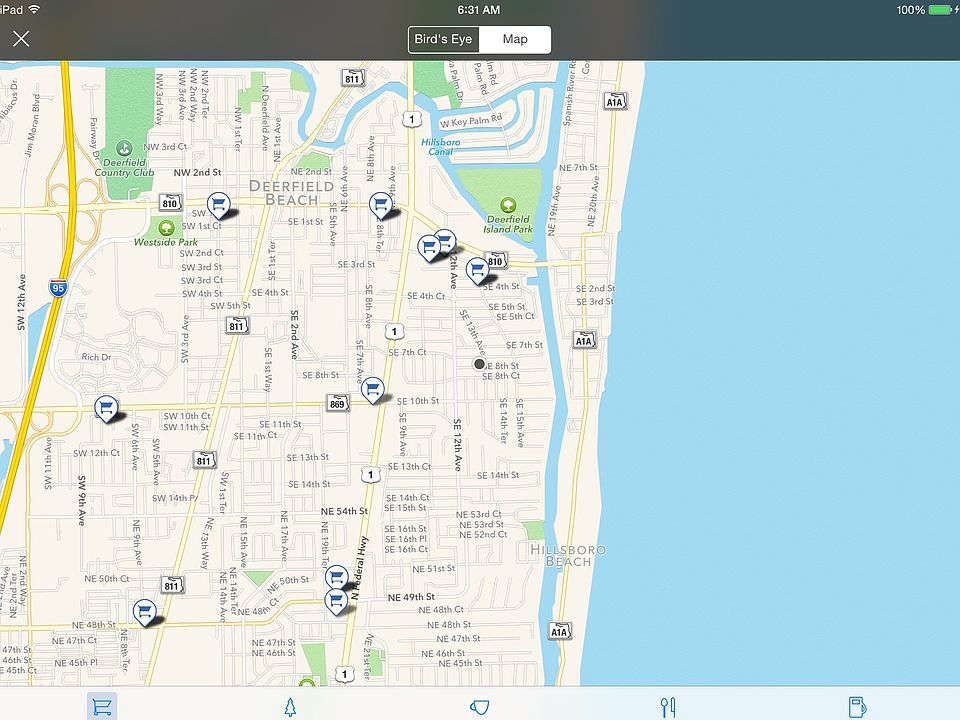The height and width of the screenshot is (720, 960).
Task: Tap the Westside Park label
Action: (165, 242)
